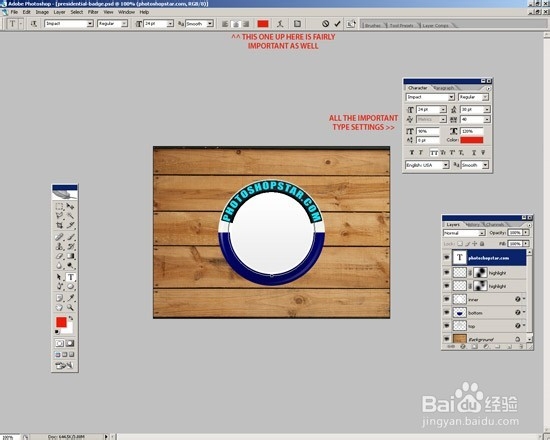Swap foreground and background colors

tap(71, 318)
